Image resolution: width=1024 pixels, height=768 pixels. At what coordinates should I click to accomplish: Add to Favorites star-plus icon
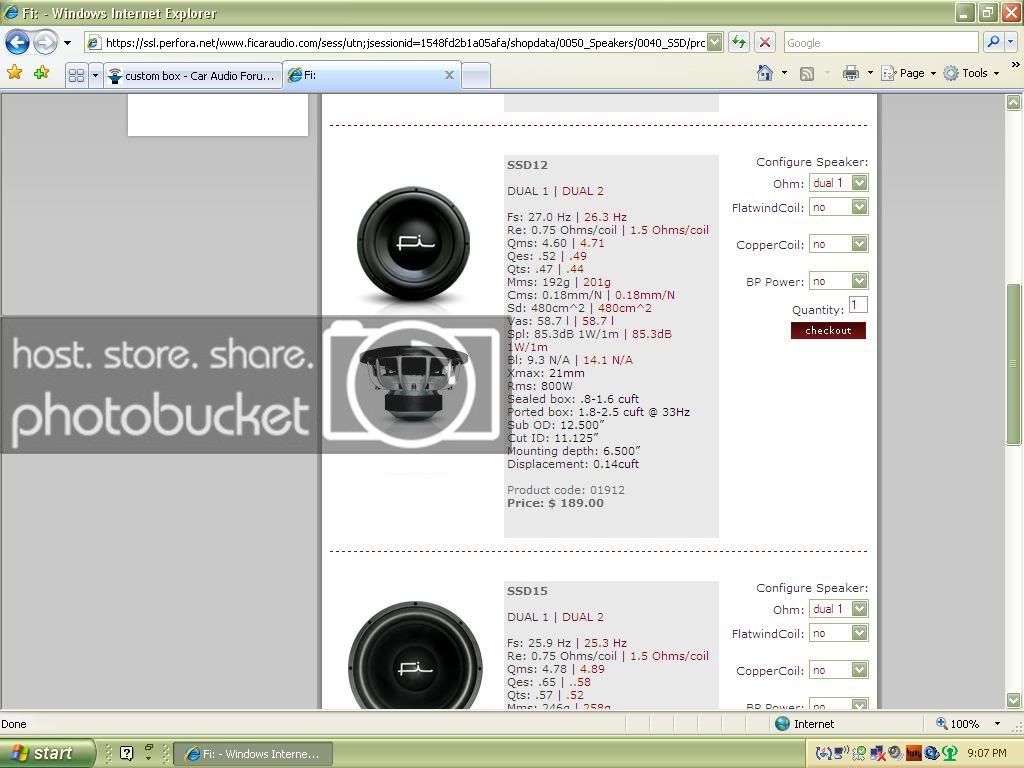tap(41, 72)
